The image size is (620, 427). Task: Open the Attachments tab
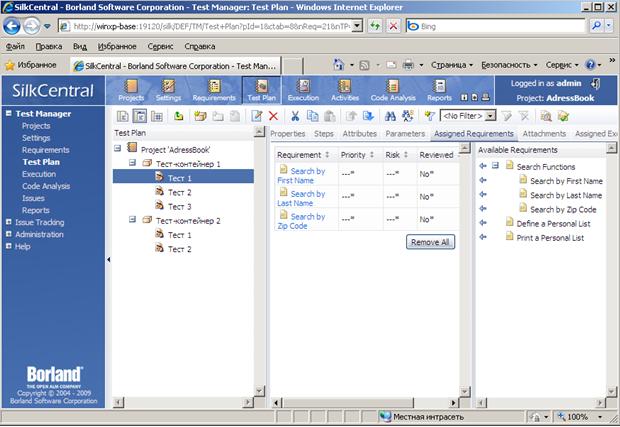coord(544,134)
